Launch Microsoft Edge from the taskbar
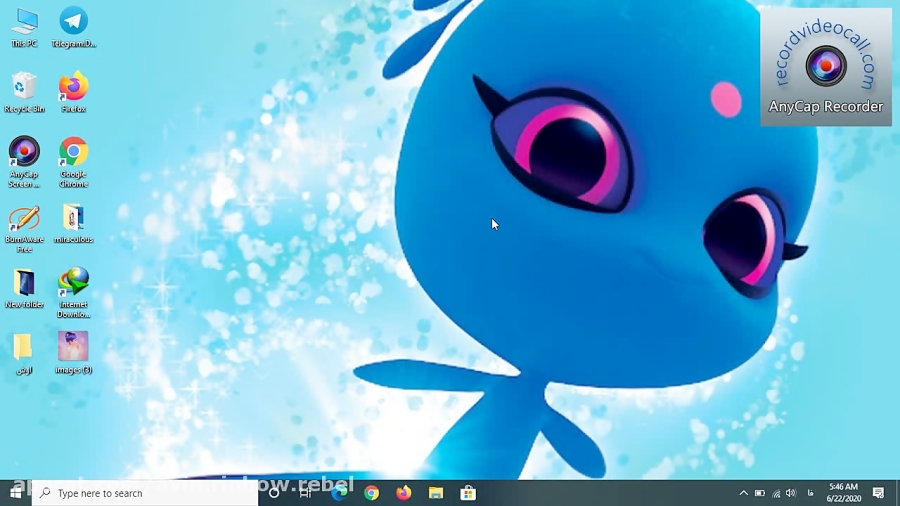This screenshot has height=506, width=900. (x=339, y=493)
